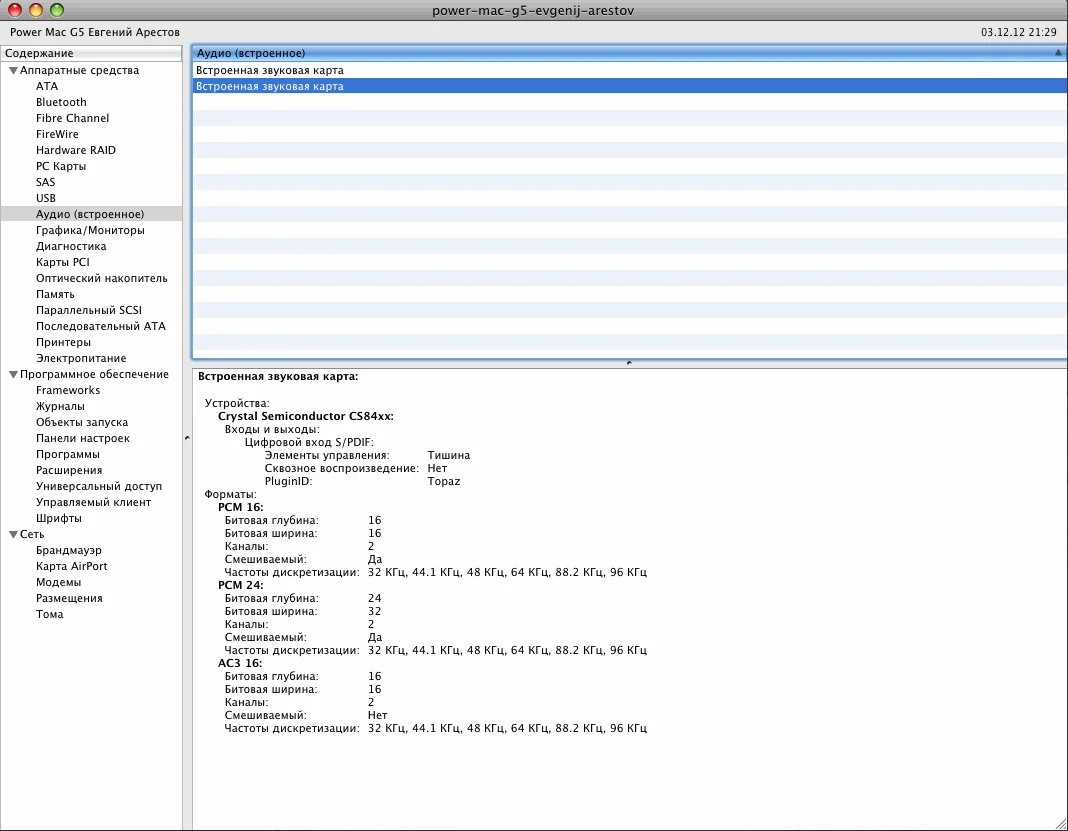Select first Встроенная звуковая карта row
Viewport: 1068px width, 831px height.
tap(270, 71)
